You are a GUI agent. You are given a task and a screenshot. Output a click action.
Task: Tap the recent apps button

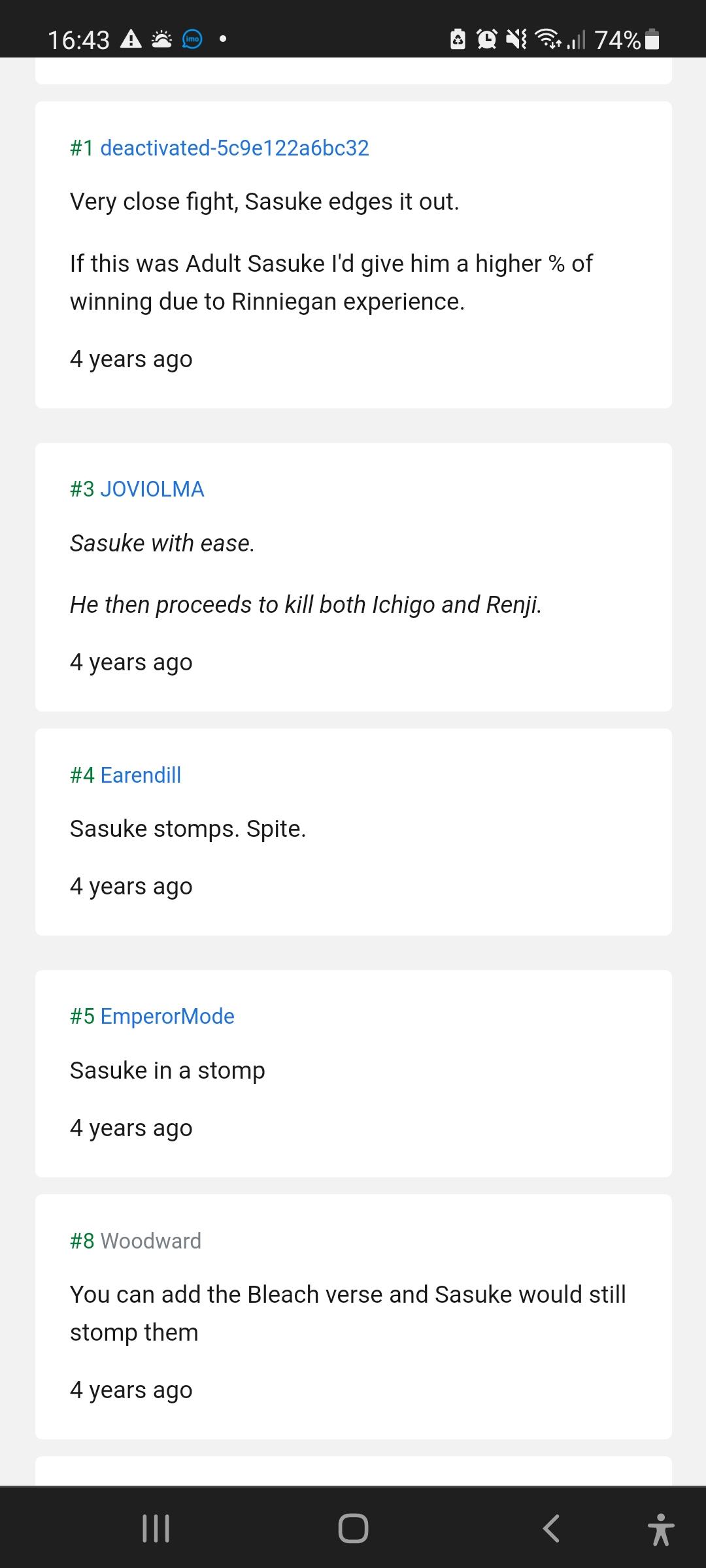(155, 1527)
